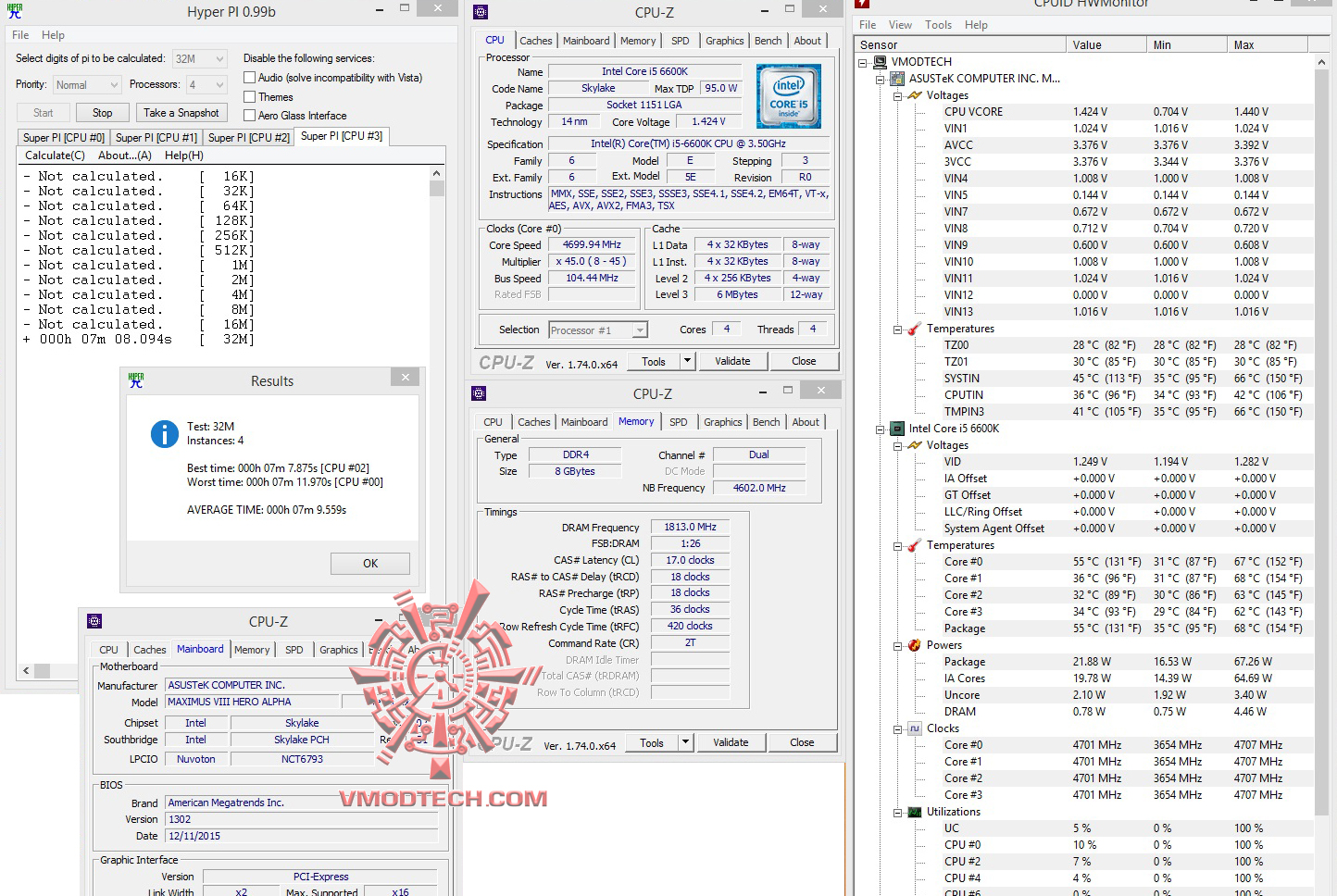Viewport: 1337px width, 896px height.
Task: Click the Powers flame icon
Action: tap(915, 645)
